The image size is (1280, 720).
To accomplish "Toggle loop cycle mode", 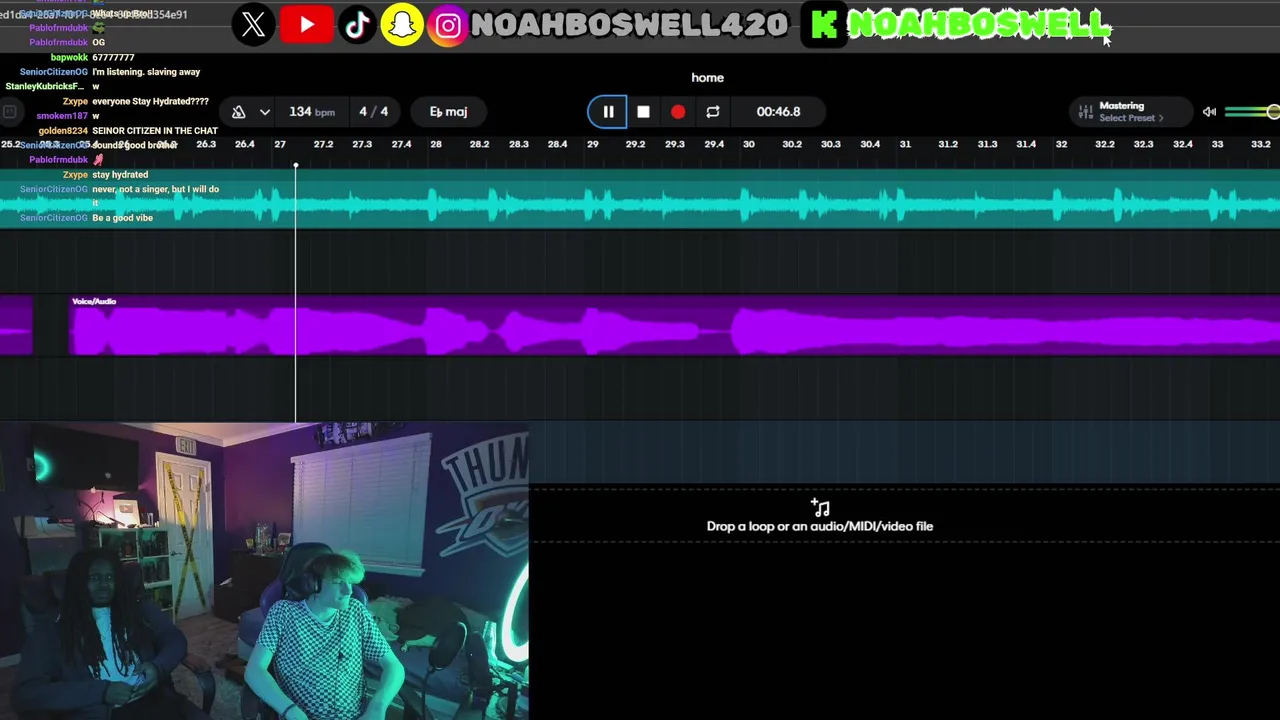I will (x=713, y=112).
